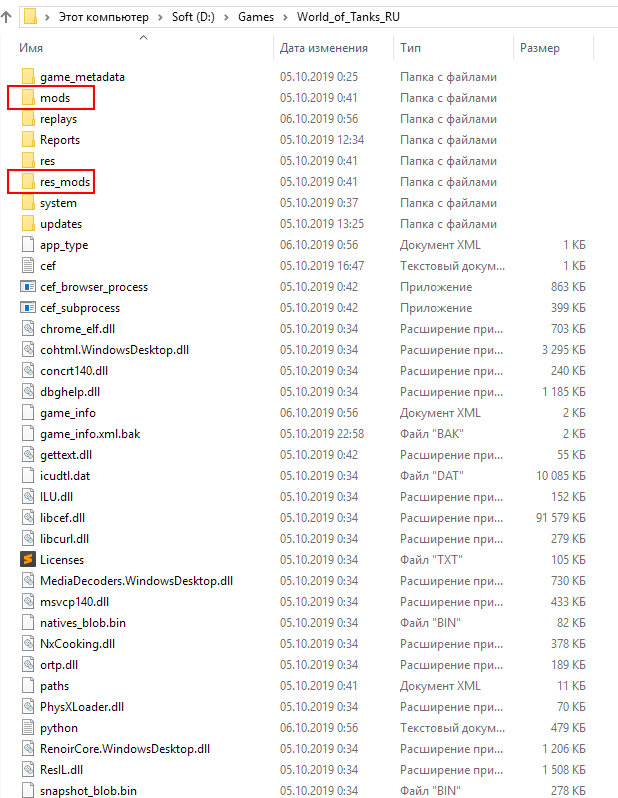Click the Licenses Sublime Text icon
The width and height of the screenshot is (618, 798).
pyautogui.click(x=27, y=559)
